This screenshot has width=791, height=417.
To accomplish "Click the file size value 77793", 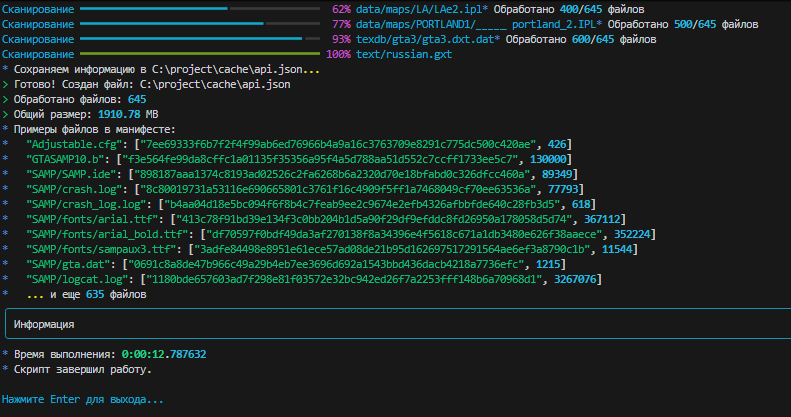I will coord(563,190).
